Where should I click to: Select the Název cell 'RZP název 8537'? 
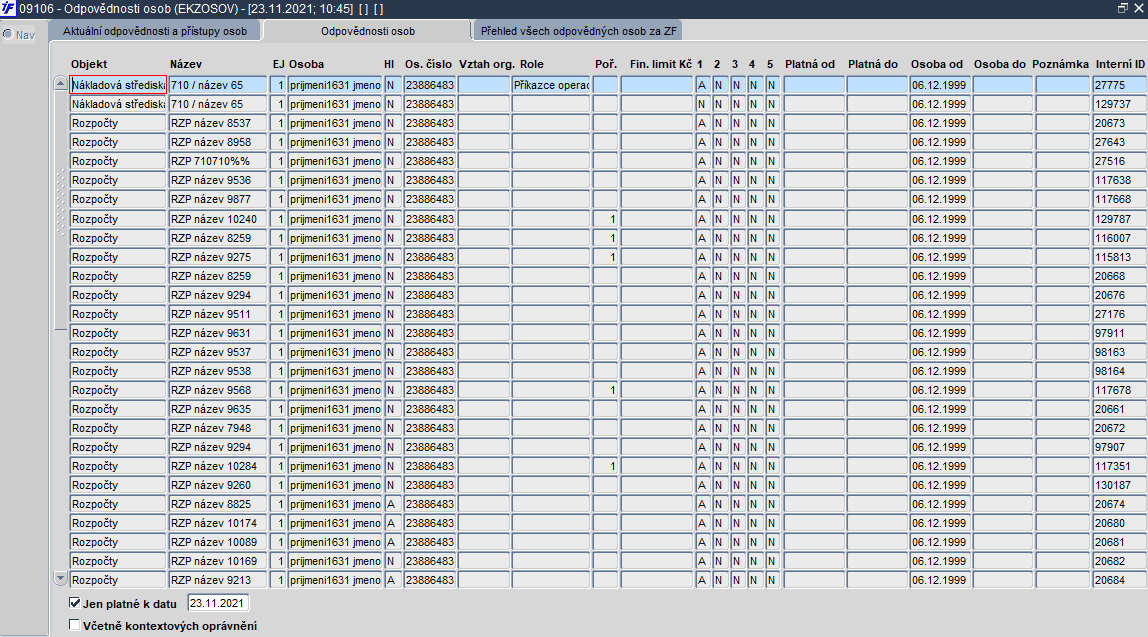217,123
